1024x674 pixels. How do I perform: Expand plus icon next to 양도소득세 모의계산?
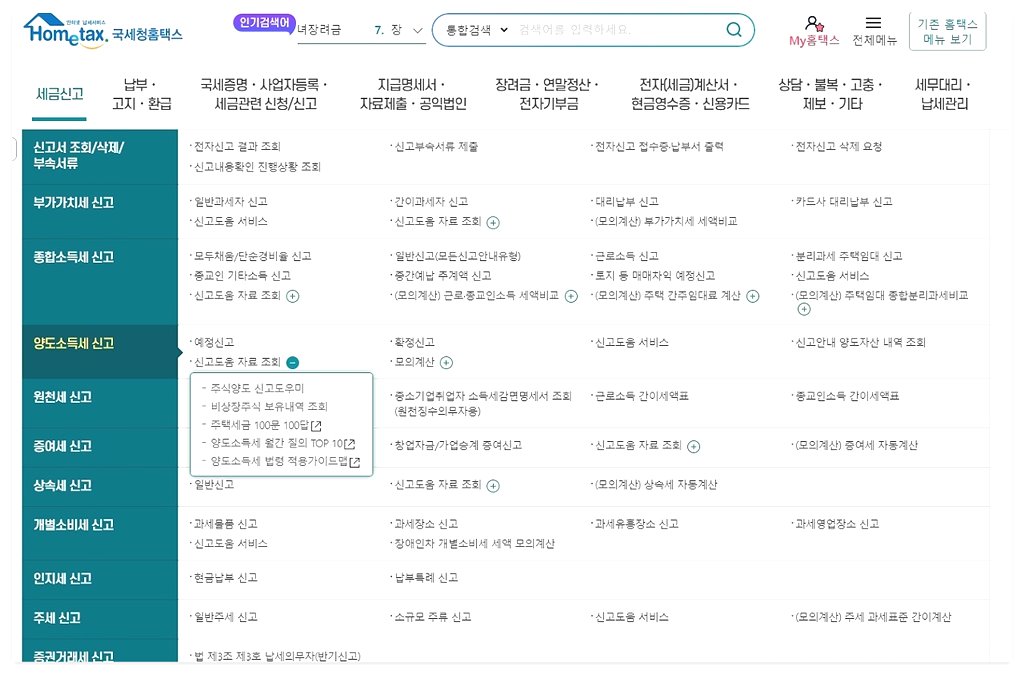tap(446, 362)
